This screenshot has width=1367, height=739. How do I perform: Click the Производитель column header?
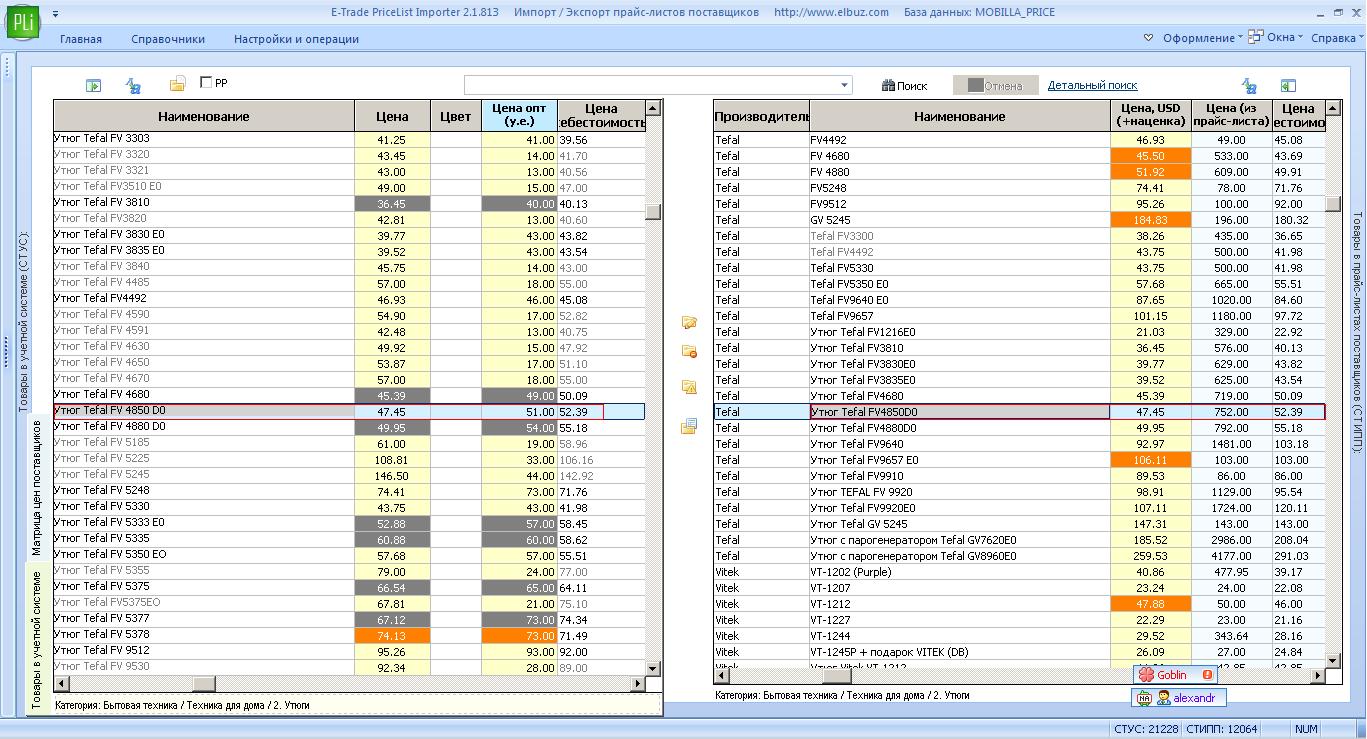coord(761,116)
